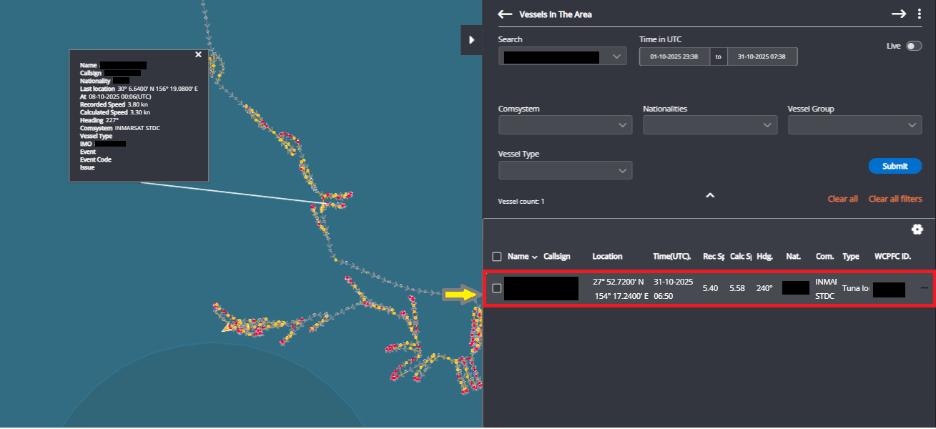The width and height of the screenshot is (936, 429).
Task: Tick the checkbox on the vessel row
Action: click(x=497, y=288)
